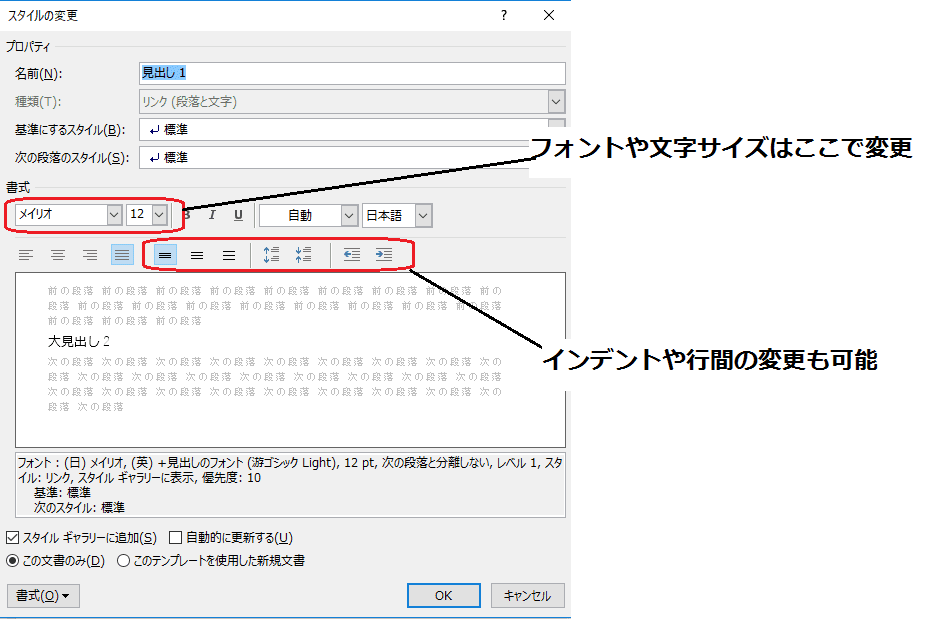Open the 日本語 language dropdown

[x=423, y=215]
